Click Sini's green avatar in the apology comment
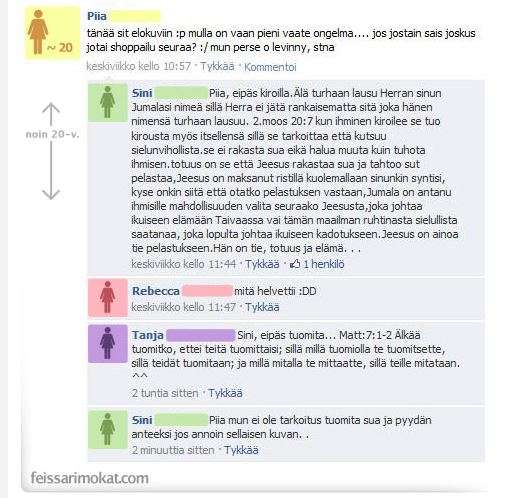Screen dimensions: 518x498 [x=108, y=430]
